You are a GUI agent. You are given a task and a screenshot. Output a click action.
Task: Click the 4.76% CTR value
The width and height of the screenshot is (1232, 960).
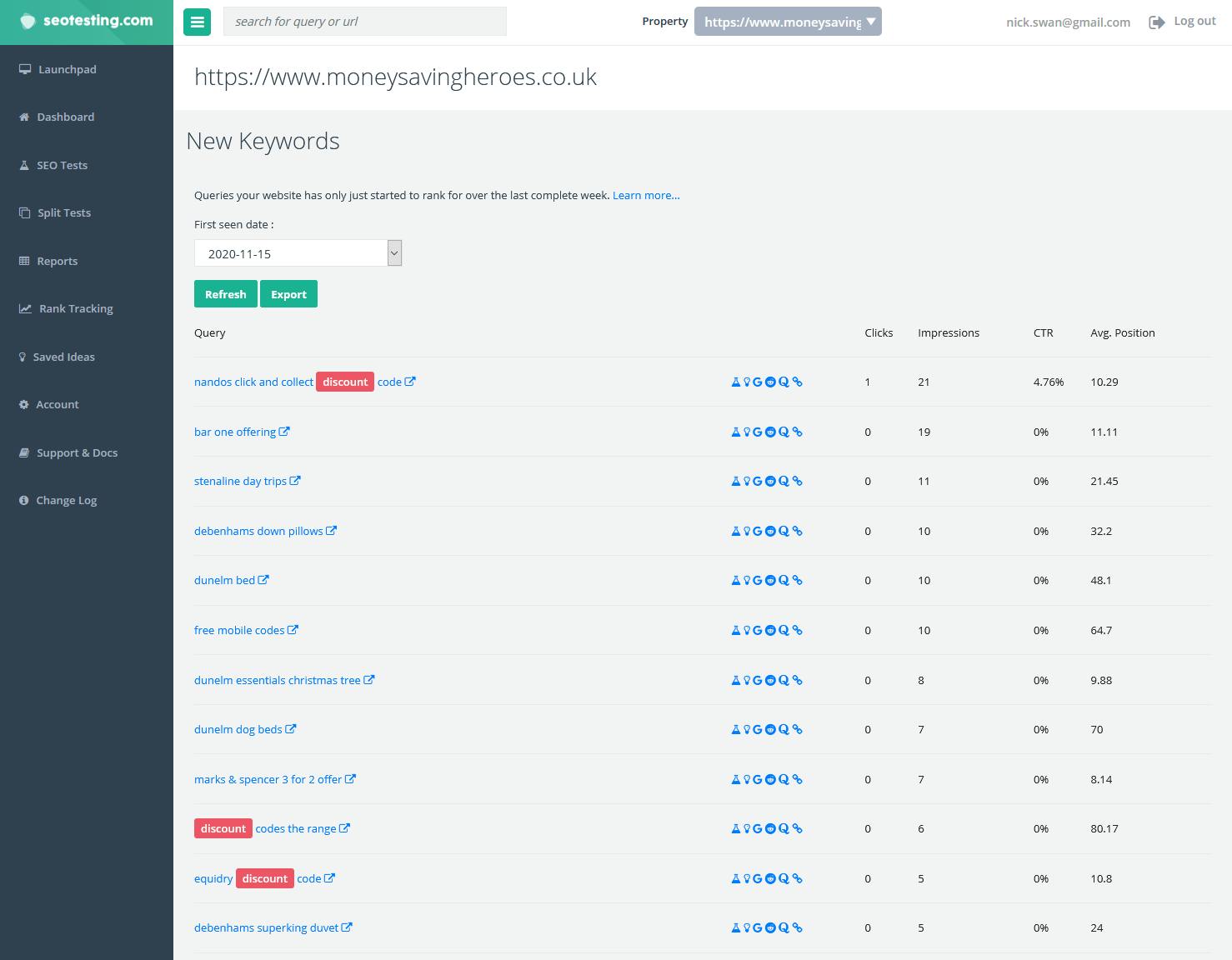[x=1049, y=382]
